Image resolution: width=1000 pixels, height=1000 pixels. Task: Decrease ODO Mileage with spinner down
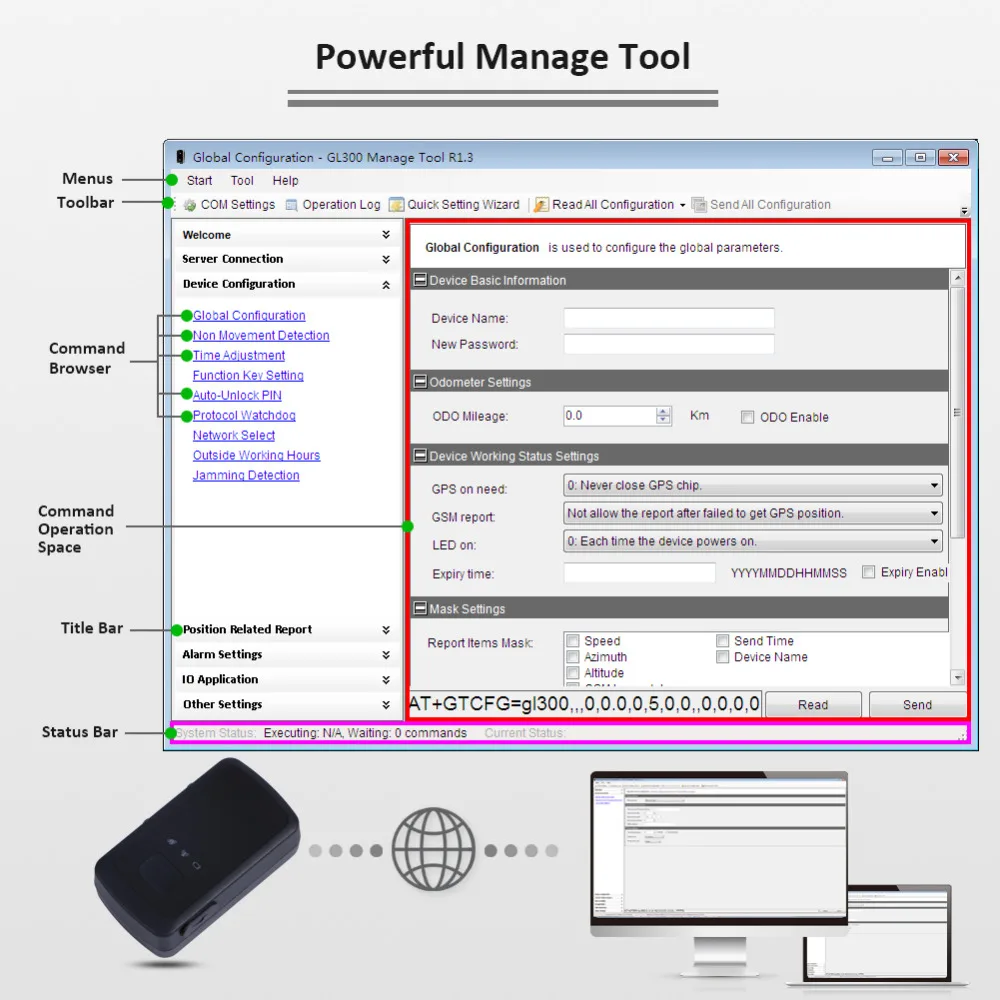[663, 420]
